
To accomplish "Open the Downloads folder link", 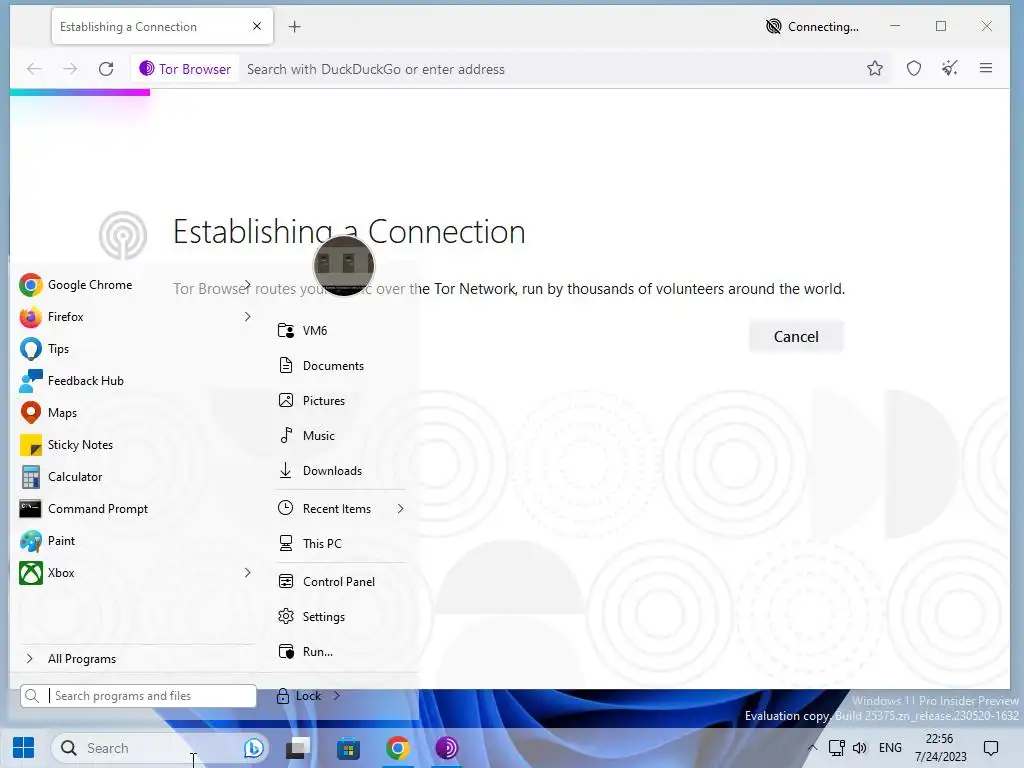I will click(332, 471).
